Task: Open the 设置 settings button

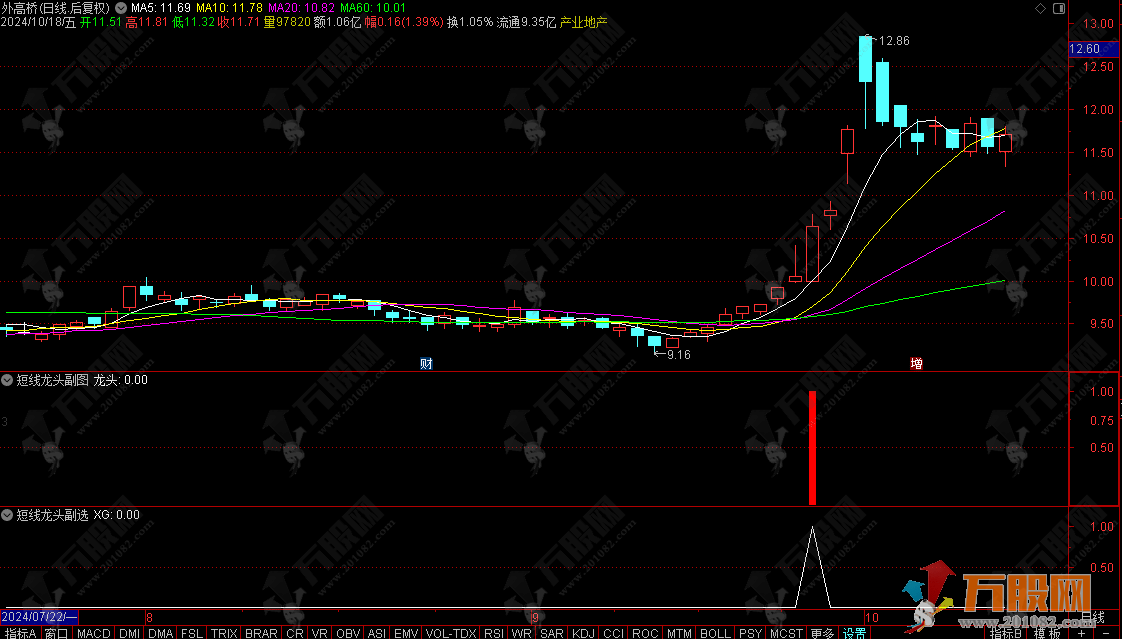Action: [x=854, y=633]
